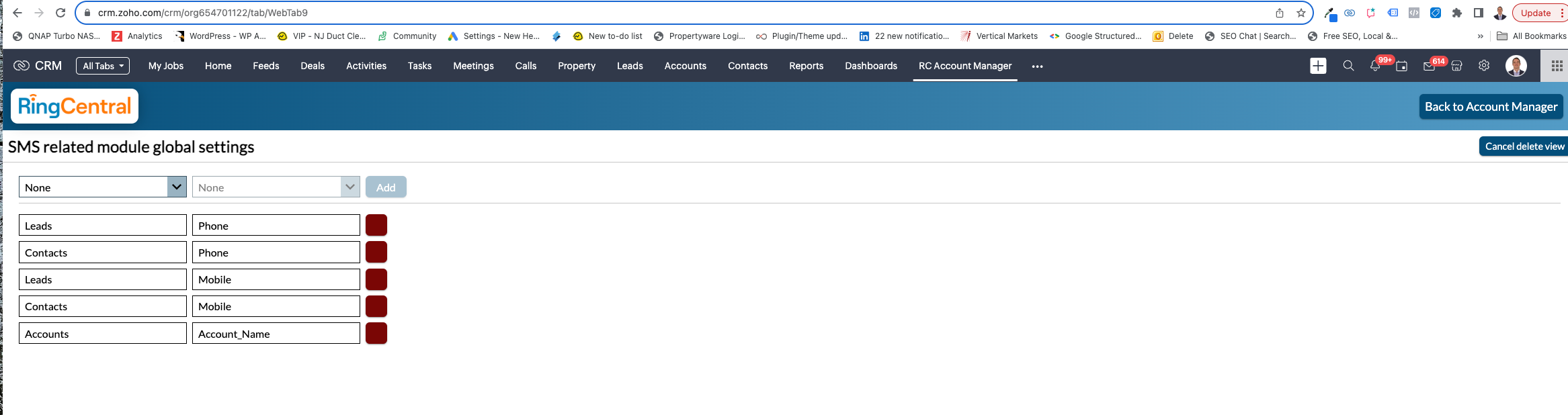Open the Property tab
1568x415 pixels.
tap(577, 66)
